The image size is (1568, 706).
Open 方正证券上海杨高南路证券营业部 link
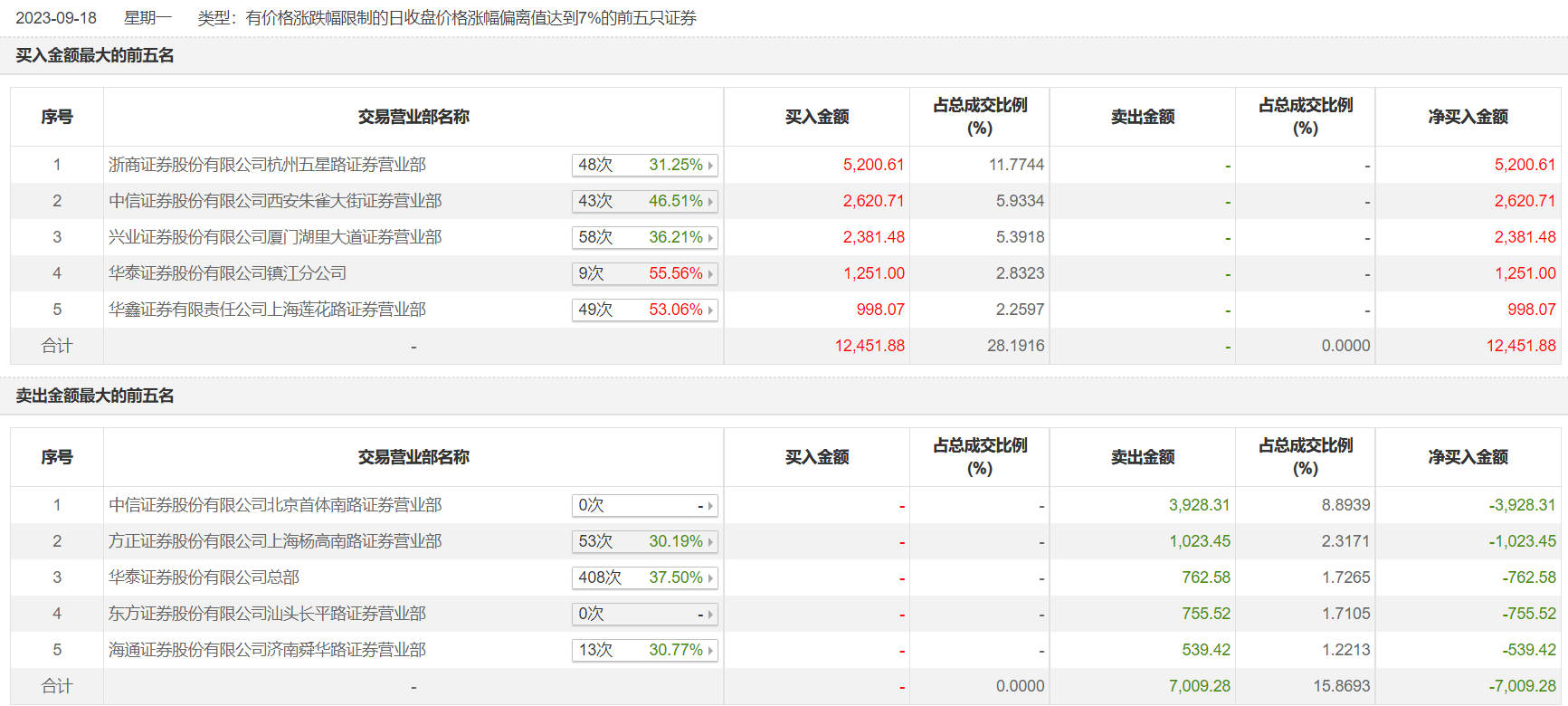(275, 541)
